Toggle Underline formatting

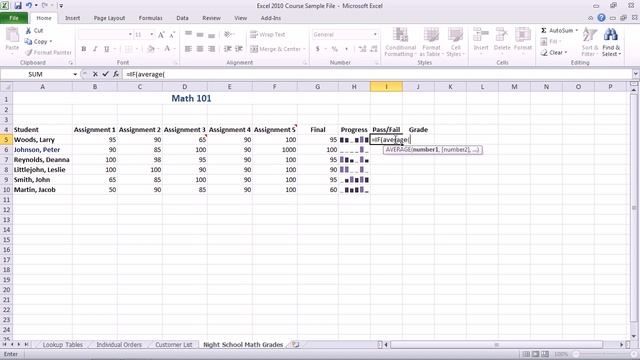click(x=107, y=49)
